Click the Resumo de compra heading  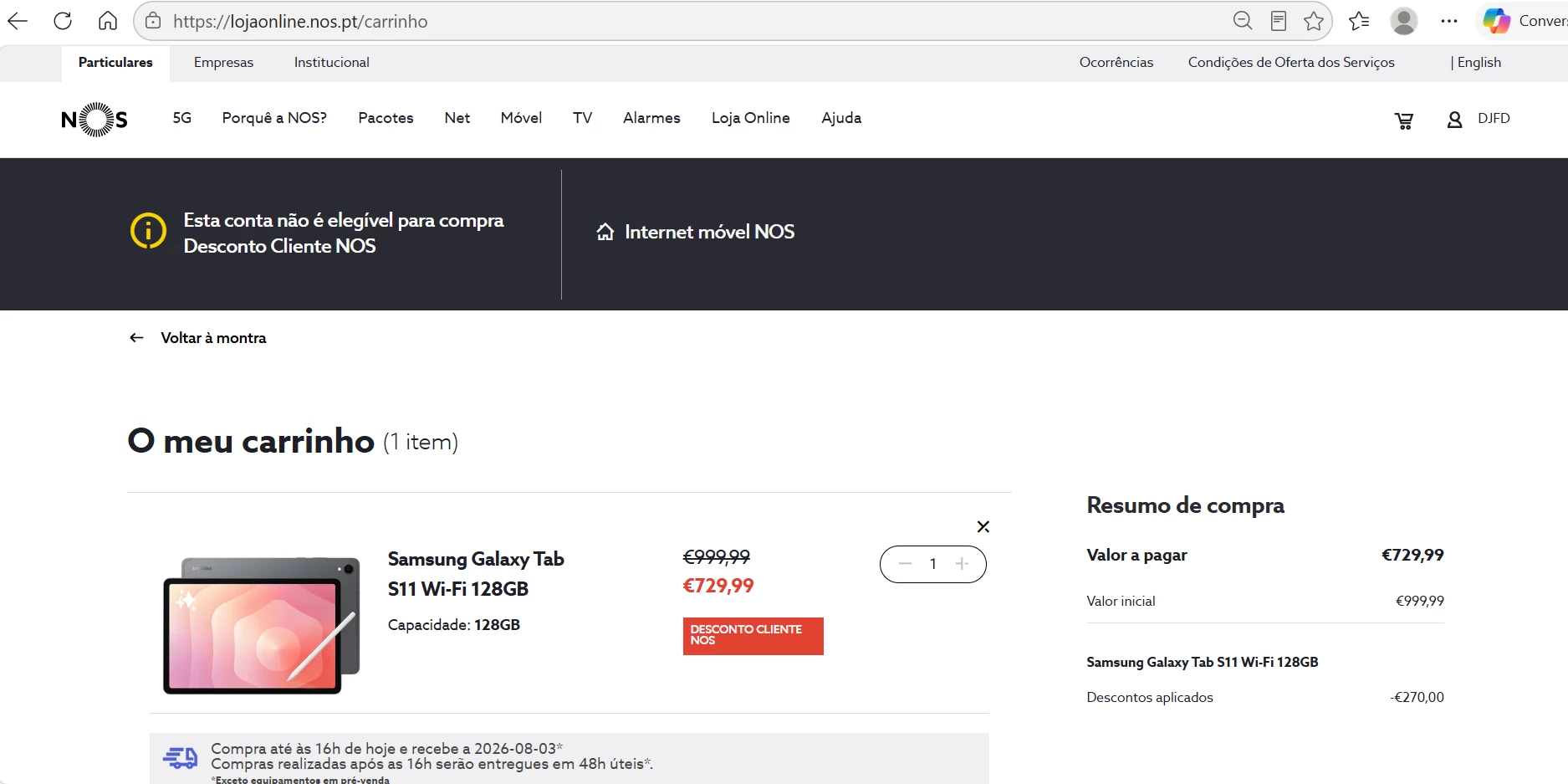[x=1185, y=505]
